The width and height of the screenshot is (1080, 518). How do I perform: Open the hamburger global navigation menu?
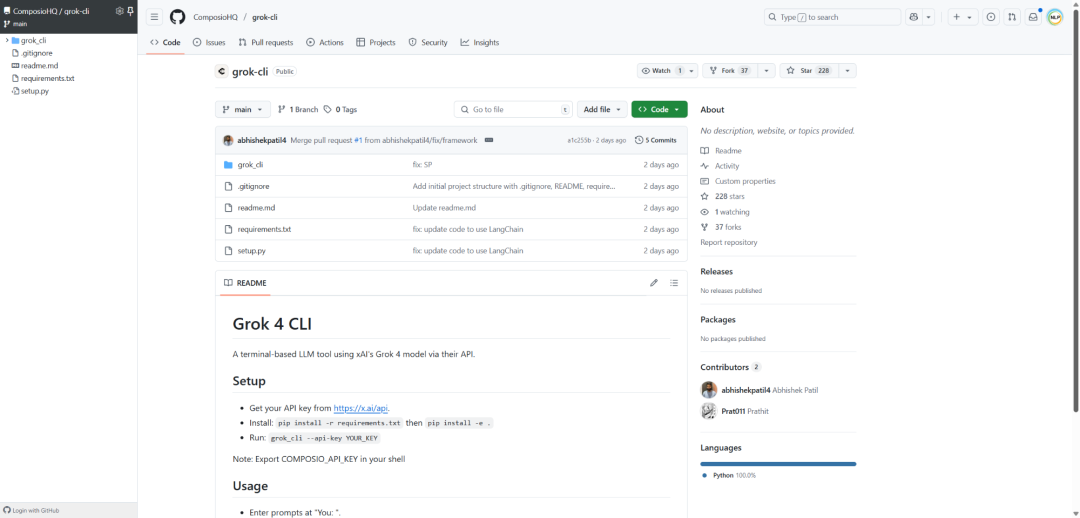coord(154,17)
